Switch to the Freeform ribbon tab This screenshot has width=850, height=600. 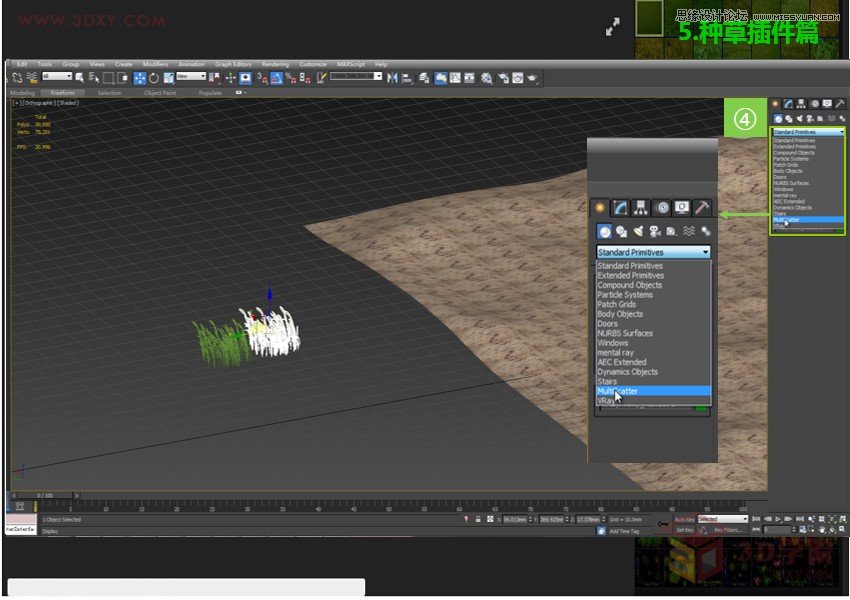click(x=61, y=90)
